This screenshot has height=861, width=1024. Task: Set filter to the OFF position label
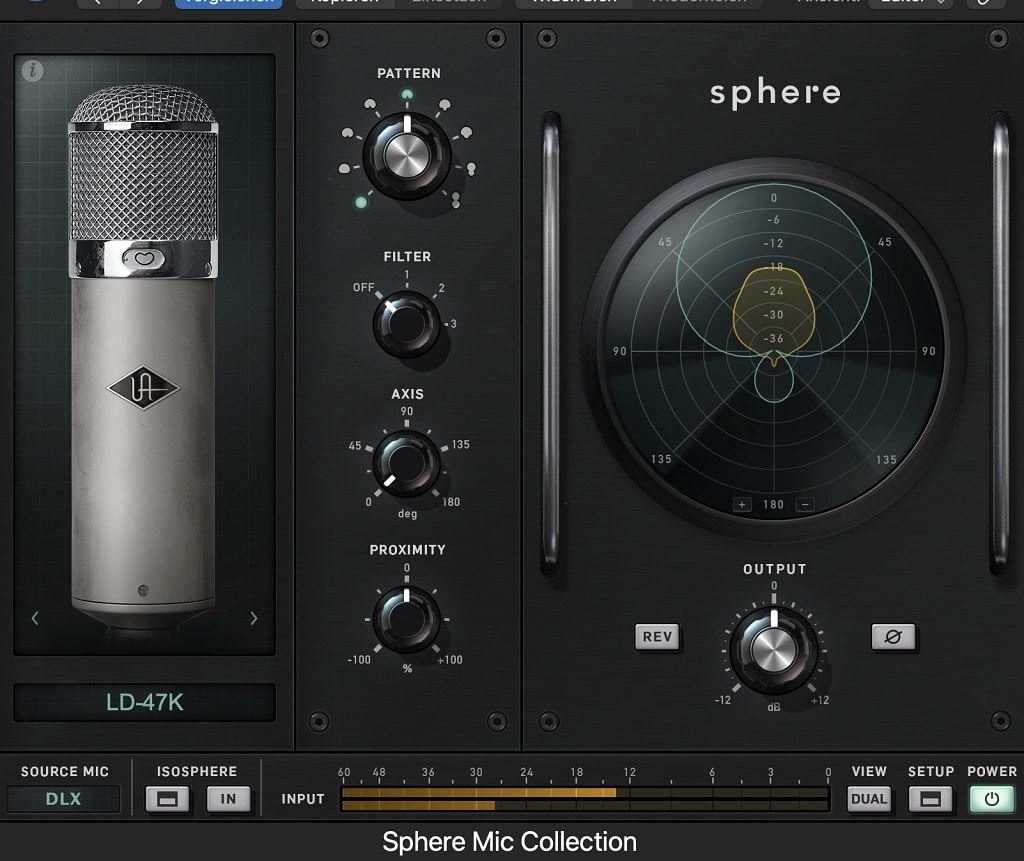[364, 287]
